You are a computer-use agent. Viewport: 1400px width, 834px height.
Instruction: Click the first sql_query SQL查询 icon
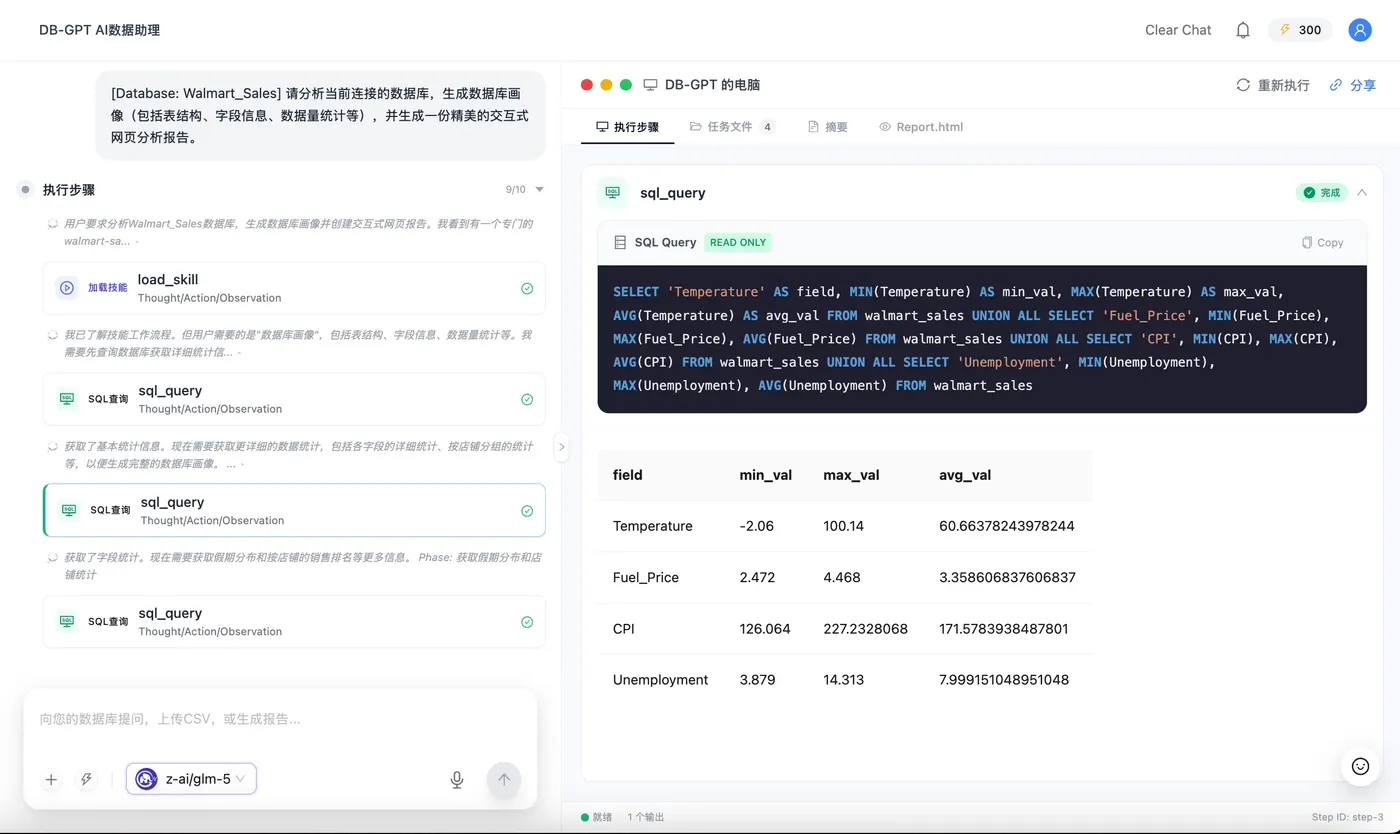click(x=67, y=398)
